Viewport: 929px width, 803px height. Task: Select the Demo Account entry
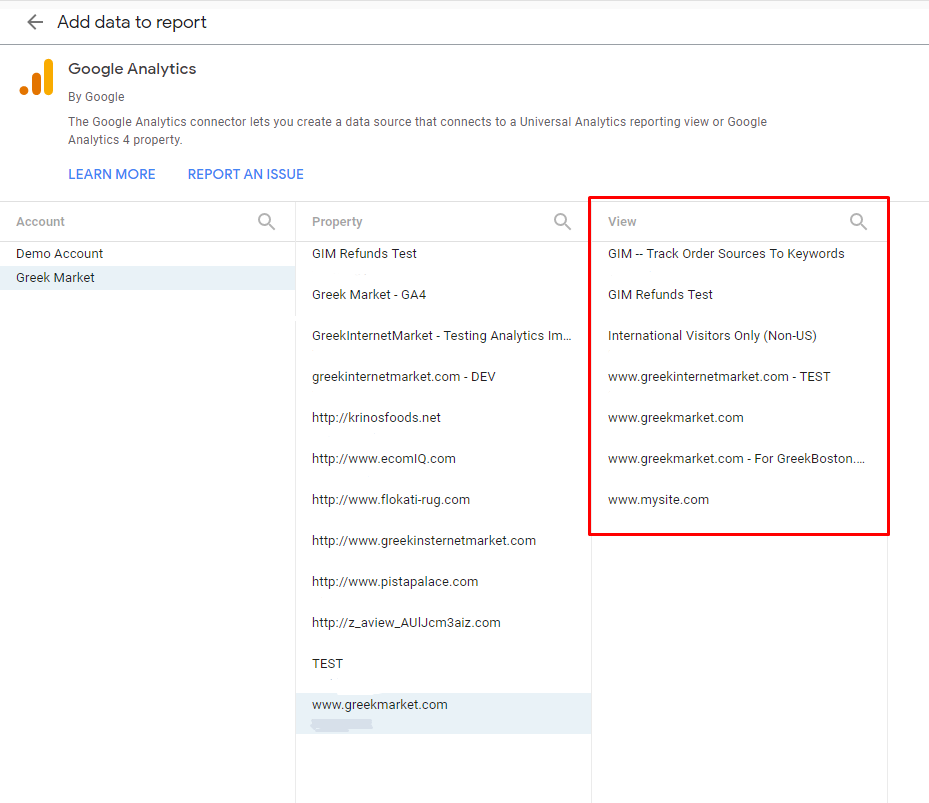(x=60, y=254)
